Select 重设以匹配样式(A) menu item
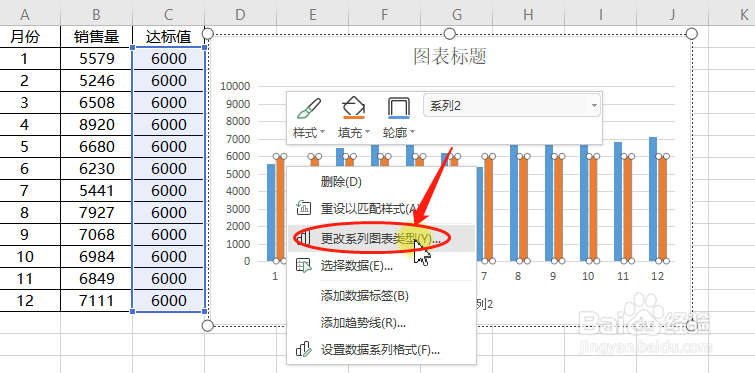Image resolution: width=755 pixels, height=373 pixels. [x=381, y=209]
